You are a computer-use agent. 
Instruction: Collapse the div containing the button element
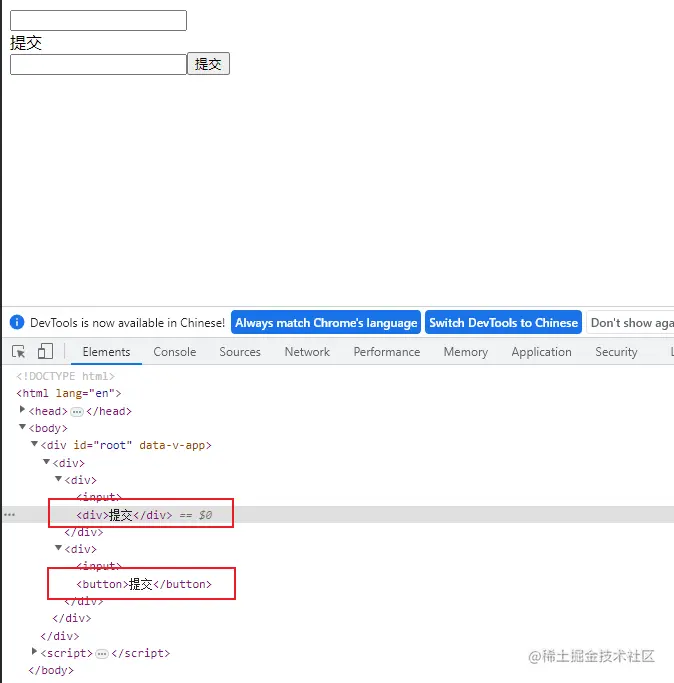click(x=58, y=548)
